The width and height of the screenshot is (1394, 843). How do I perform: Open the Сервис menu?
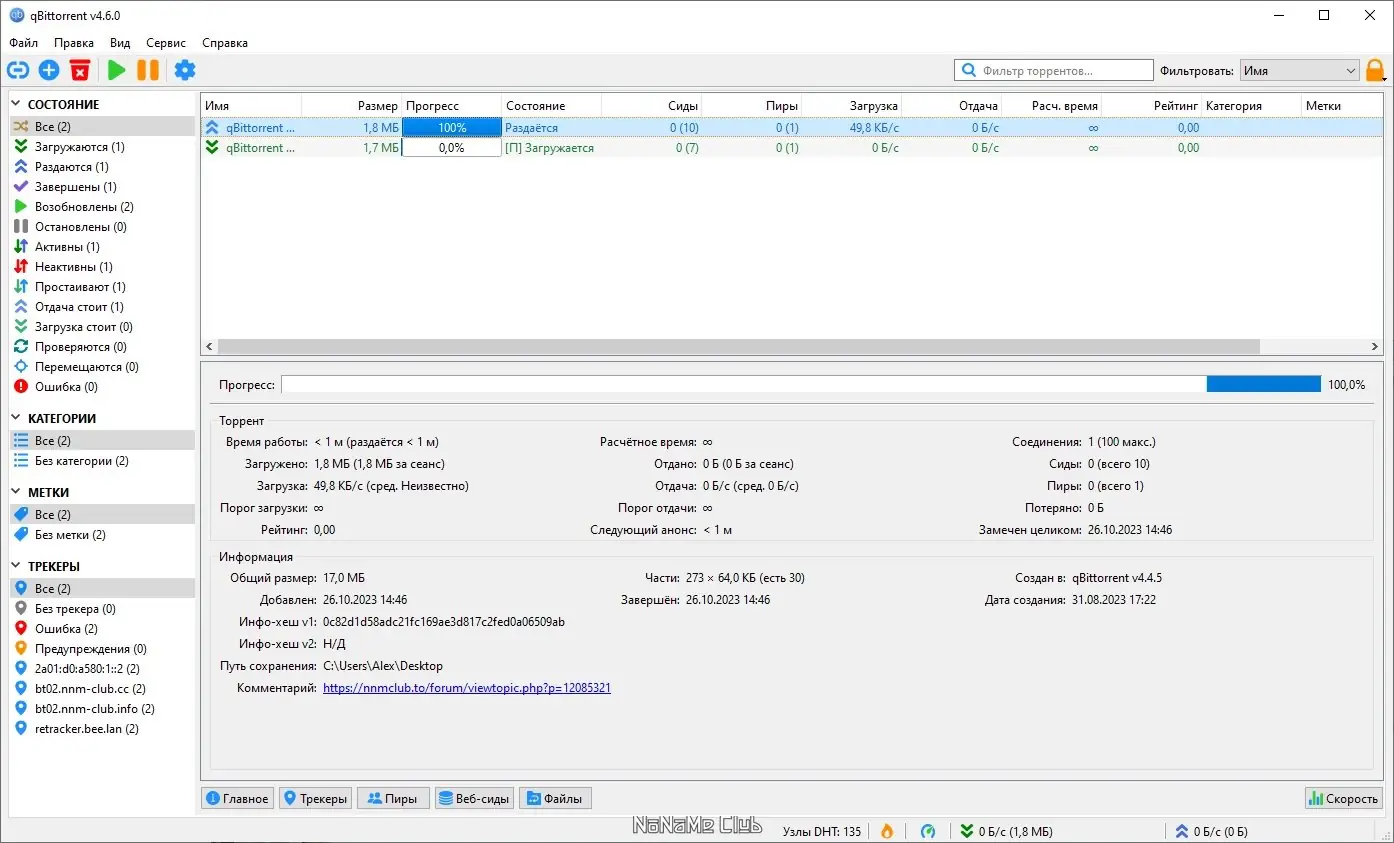tap(165, 43)
